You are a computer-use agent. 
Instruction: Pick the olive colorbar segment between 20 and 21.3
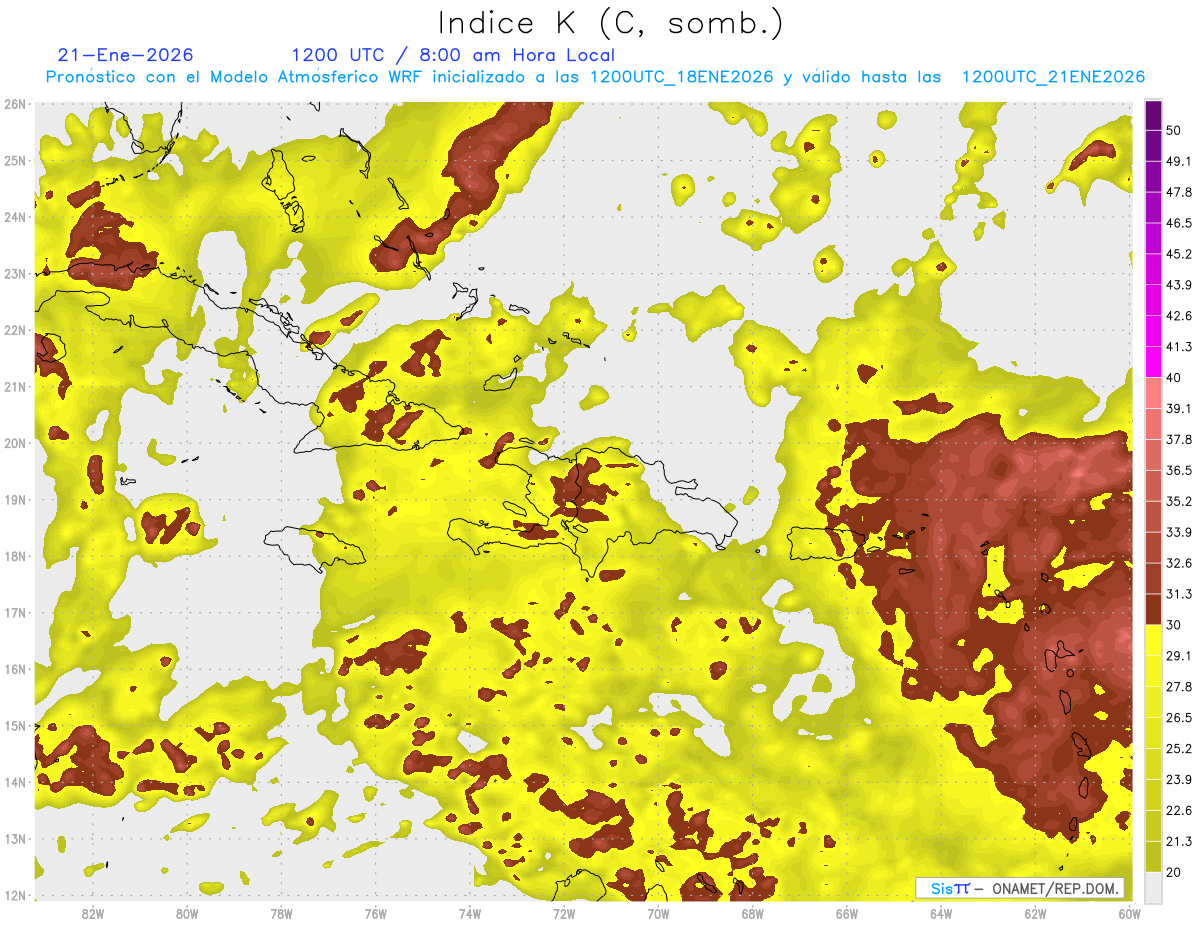pos(1153,856)
